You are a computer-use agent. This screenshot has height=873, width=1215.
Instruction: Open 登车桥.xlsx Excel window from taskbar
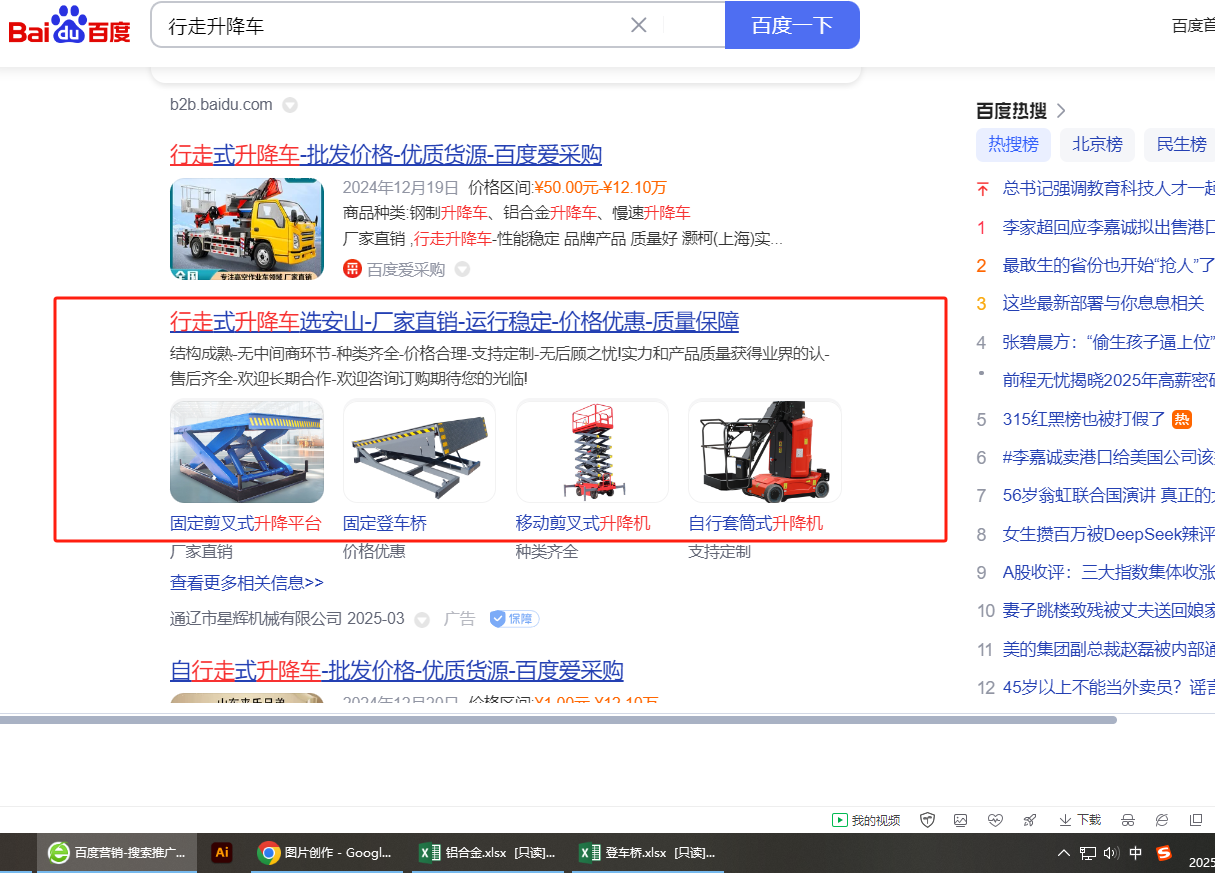click(648, 853)
